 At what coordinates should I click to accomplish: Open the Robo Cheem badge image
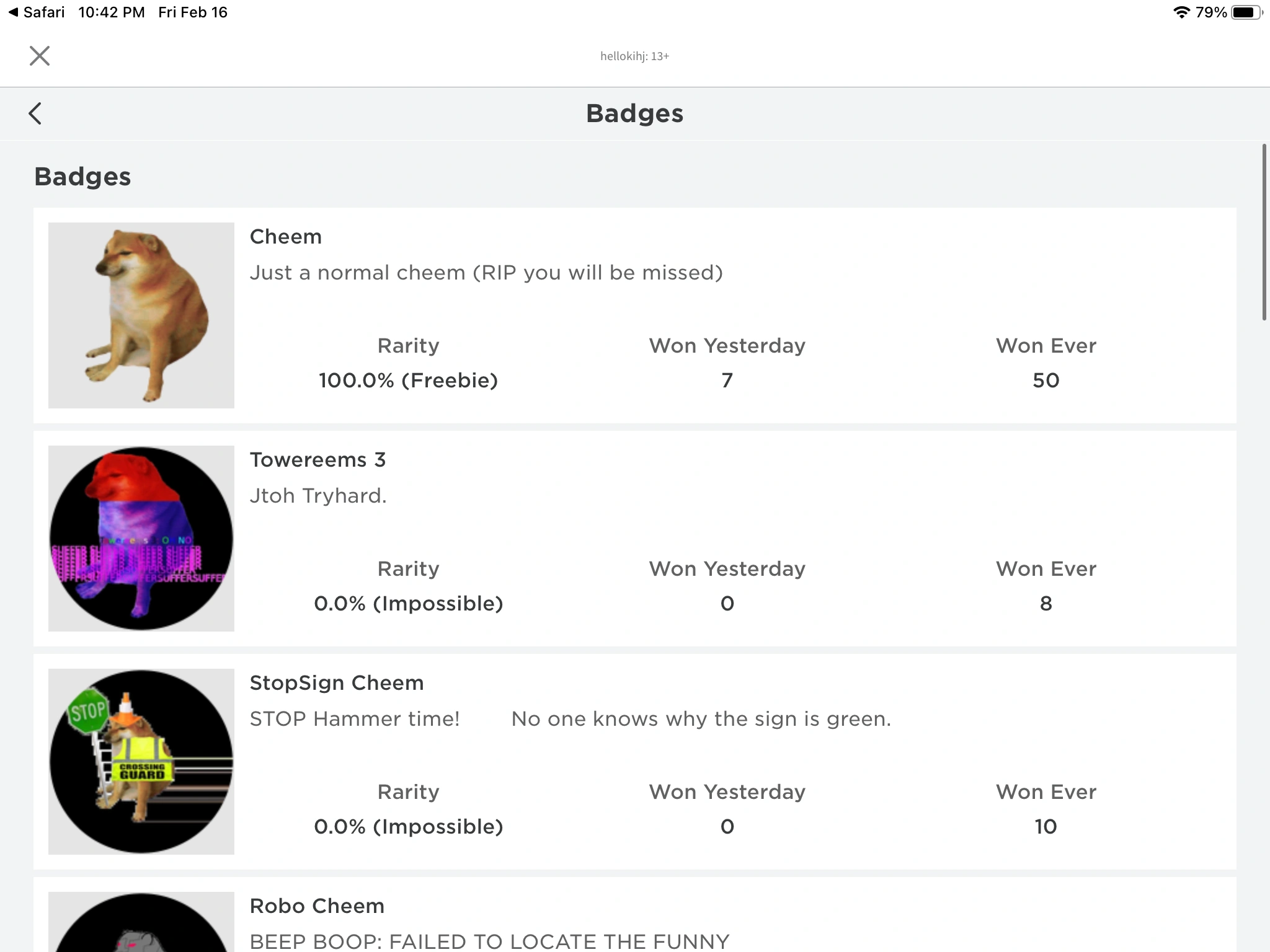[x=141, y=923]
